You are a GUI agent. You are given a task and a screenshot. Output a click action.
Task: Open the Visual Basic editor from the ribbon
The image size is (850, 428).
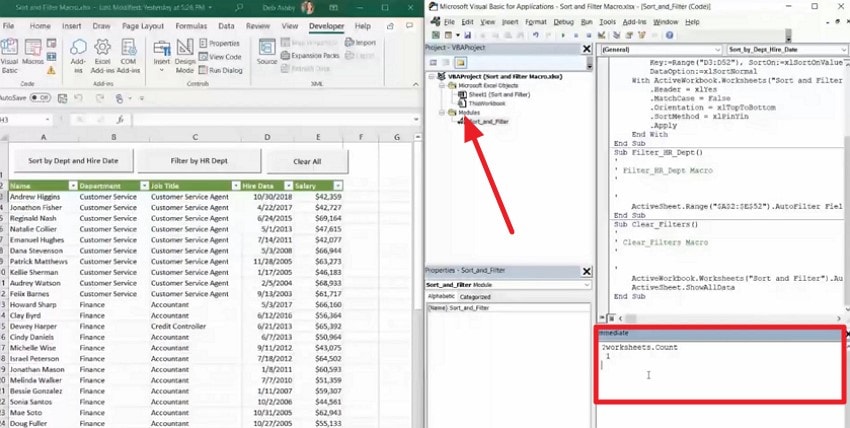pos(9,56)
